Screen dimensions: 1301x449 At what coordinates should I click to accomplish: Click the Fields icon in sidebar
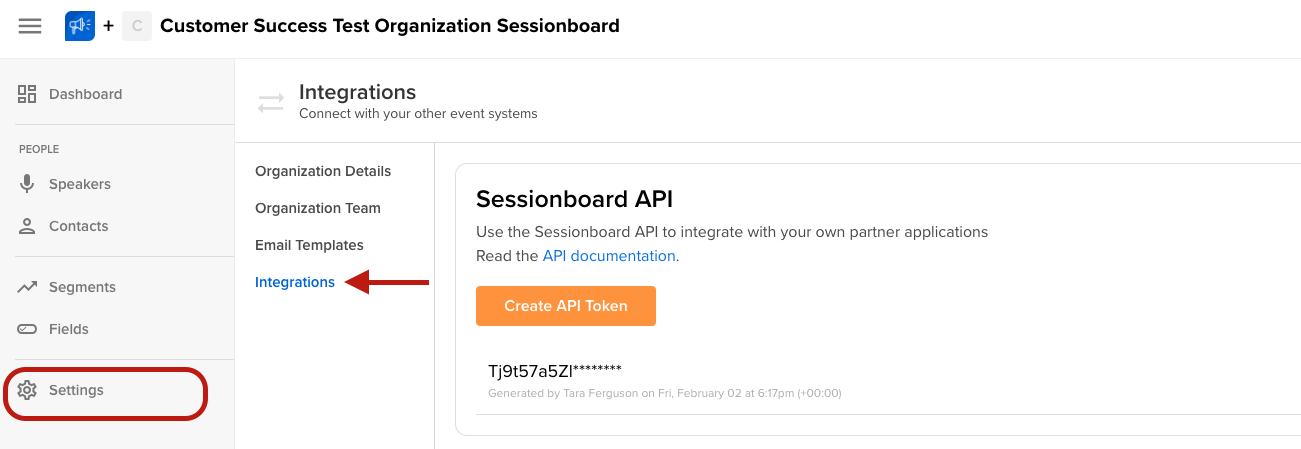(28, 329)
